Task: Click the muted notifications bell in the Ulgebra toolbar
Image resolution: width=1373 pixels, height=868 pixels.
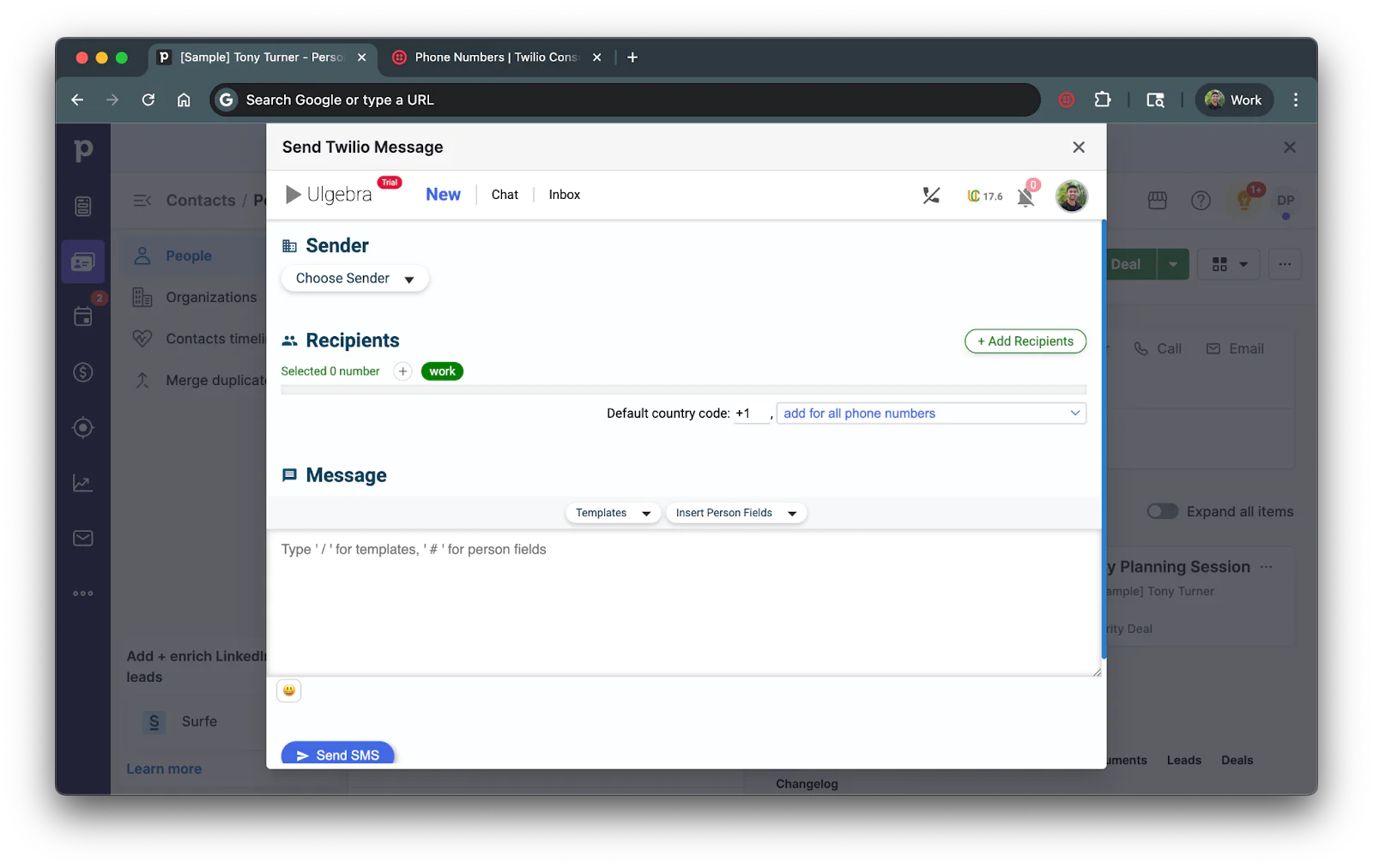Action: pyautogui.click(x=1025, y=198)
